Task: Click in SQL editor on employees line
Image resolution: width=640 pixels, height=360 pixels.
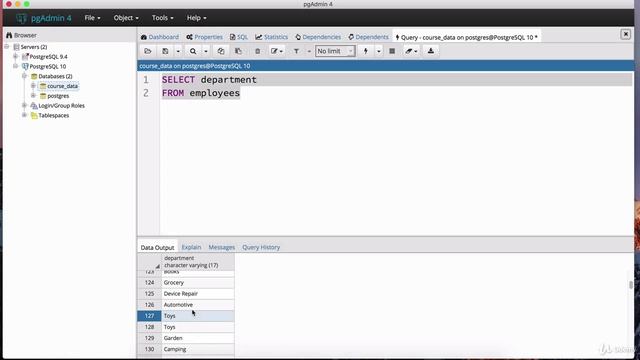Action: [215, 93]
